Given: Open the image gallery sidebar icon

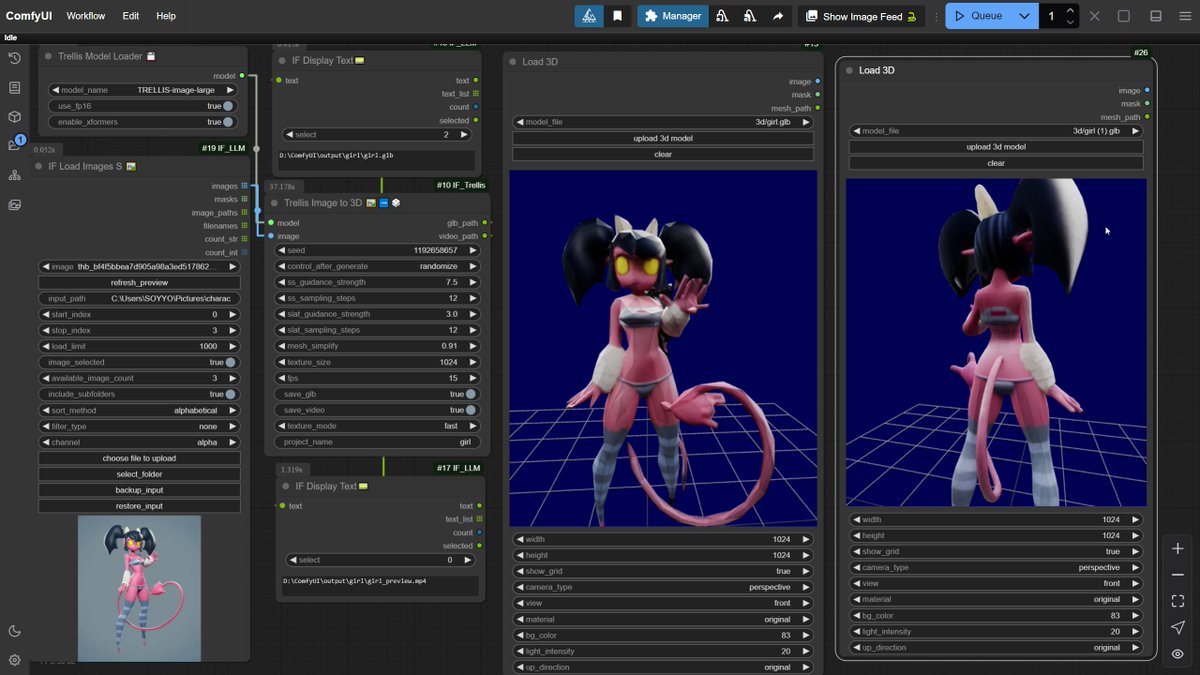Looking at the screenshot, I should (14, 204).
